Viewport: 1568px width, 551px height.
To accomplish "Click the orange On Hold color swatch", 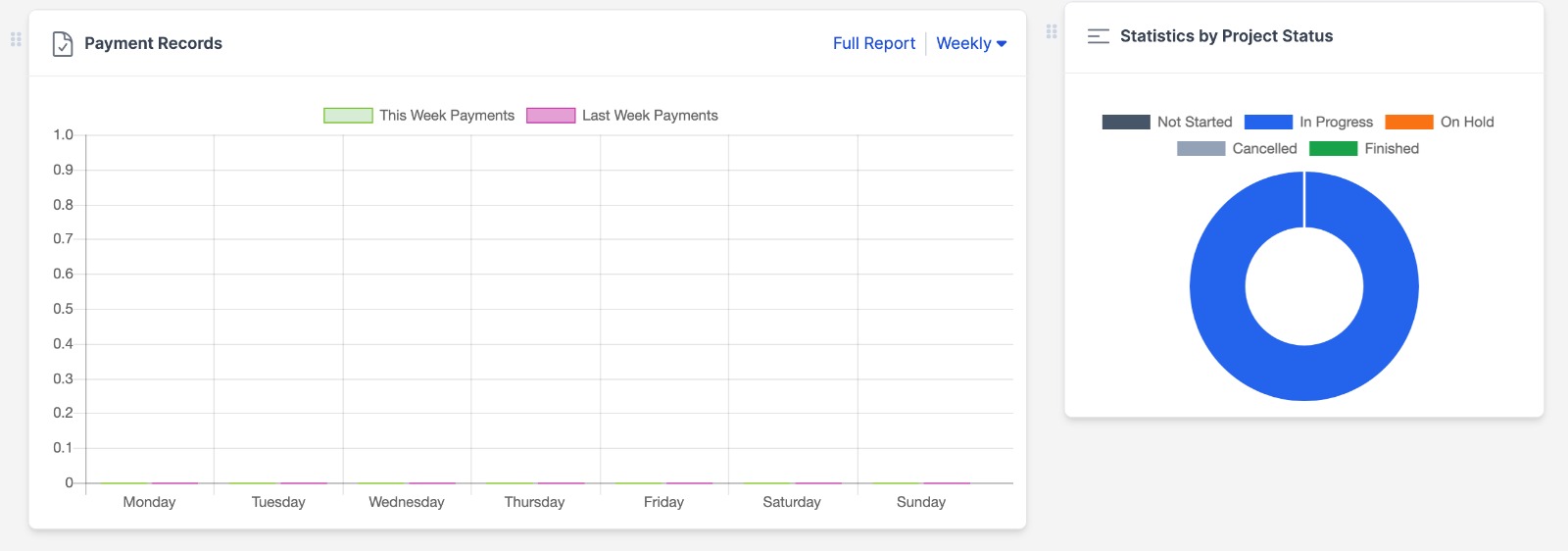I will pos(1409,123).
